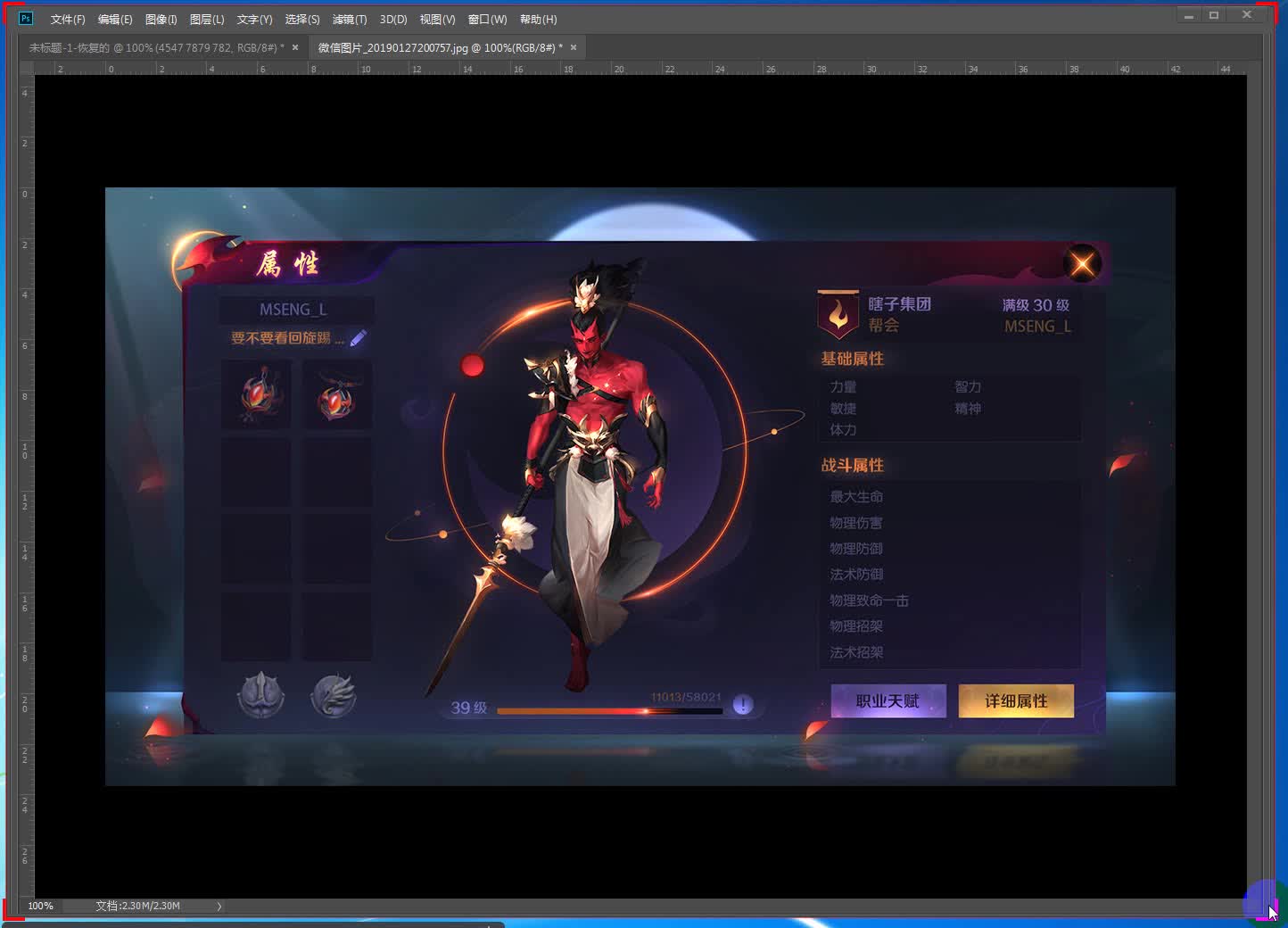Open the 选择(S) menu

point(302,19)
